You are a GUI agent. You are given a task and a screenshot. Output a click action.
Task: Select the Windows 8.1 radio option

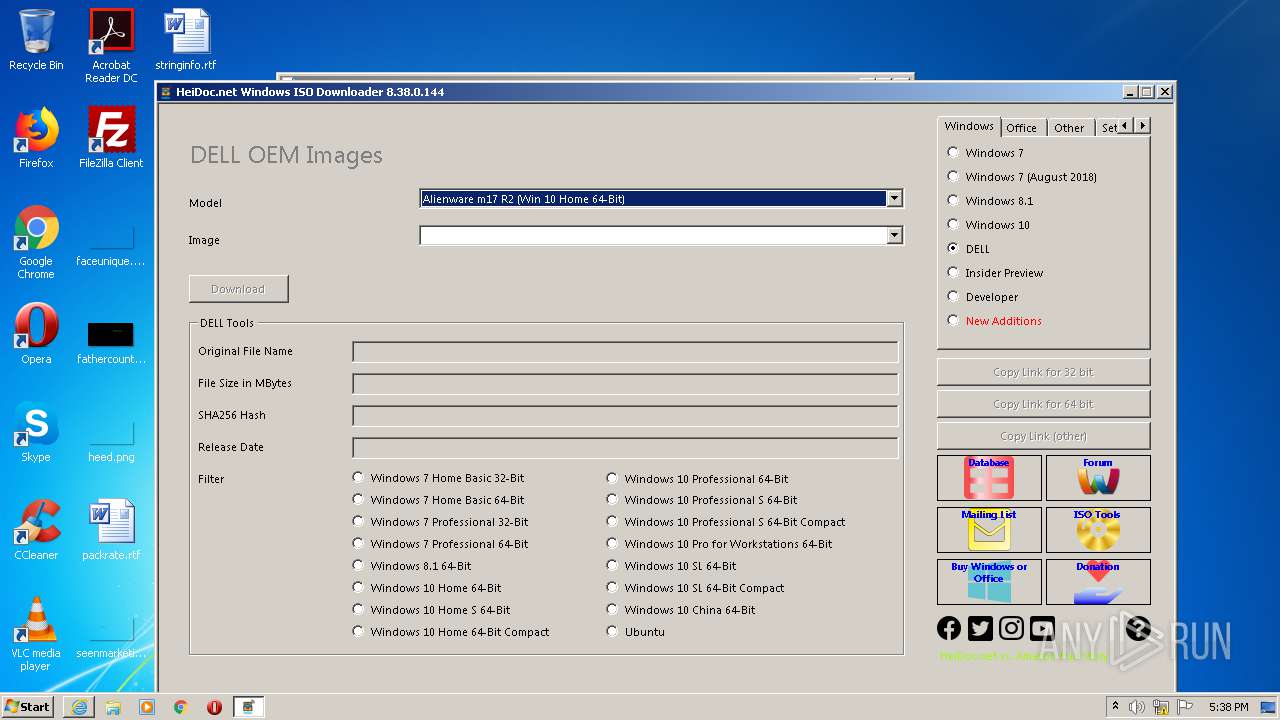(990, 201)
